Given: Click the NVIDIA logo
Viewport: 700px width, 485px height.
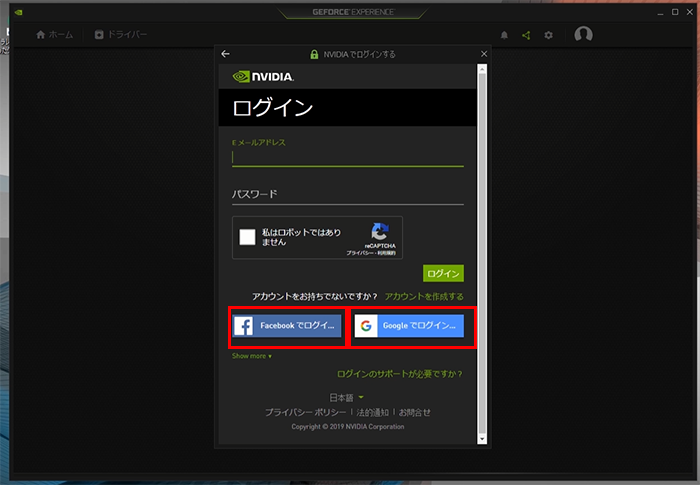Looking at the screenshot, I should [263, 77].
